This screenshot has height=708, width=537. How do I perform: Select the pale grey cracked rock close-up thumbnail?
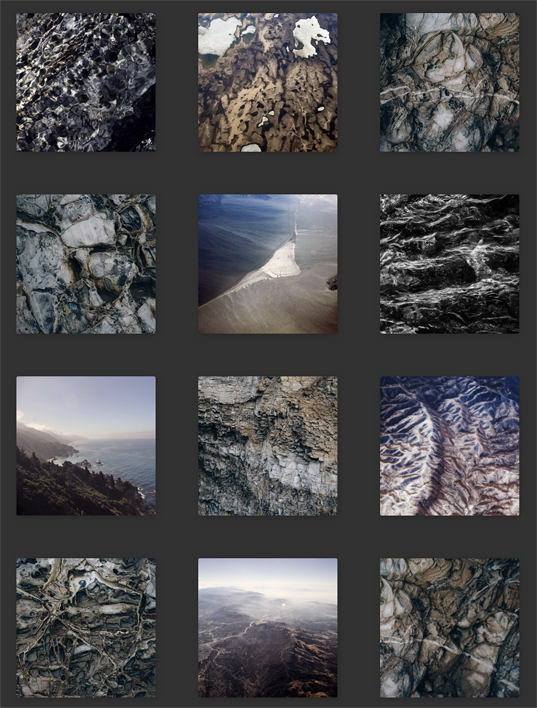pos(86,264)
